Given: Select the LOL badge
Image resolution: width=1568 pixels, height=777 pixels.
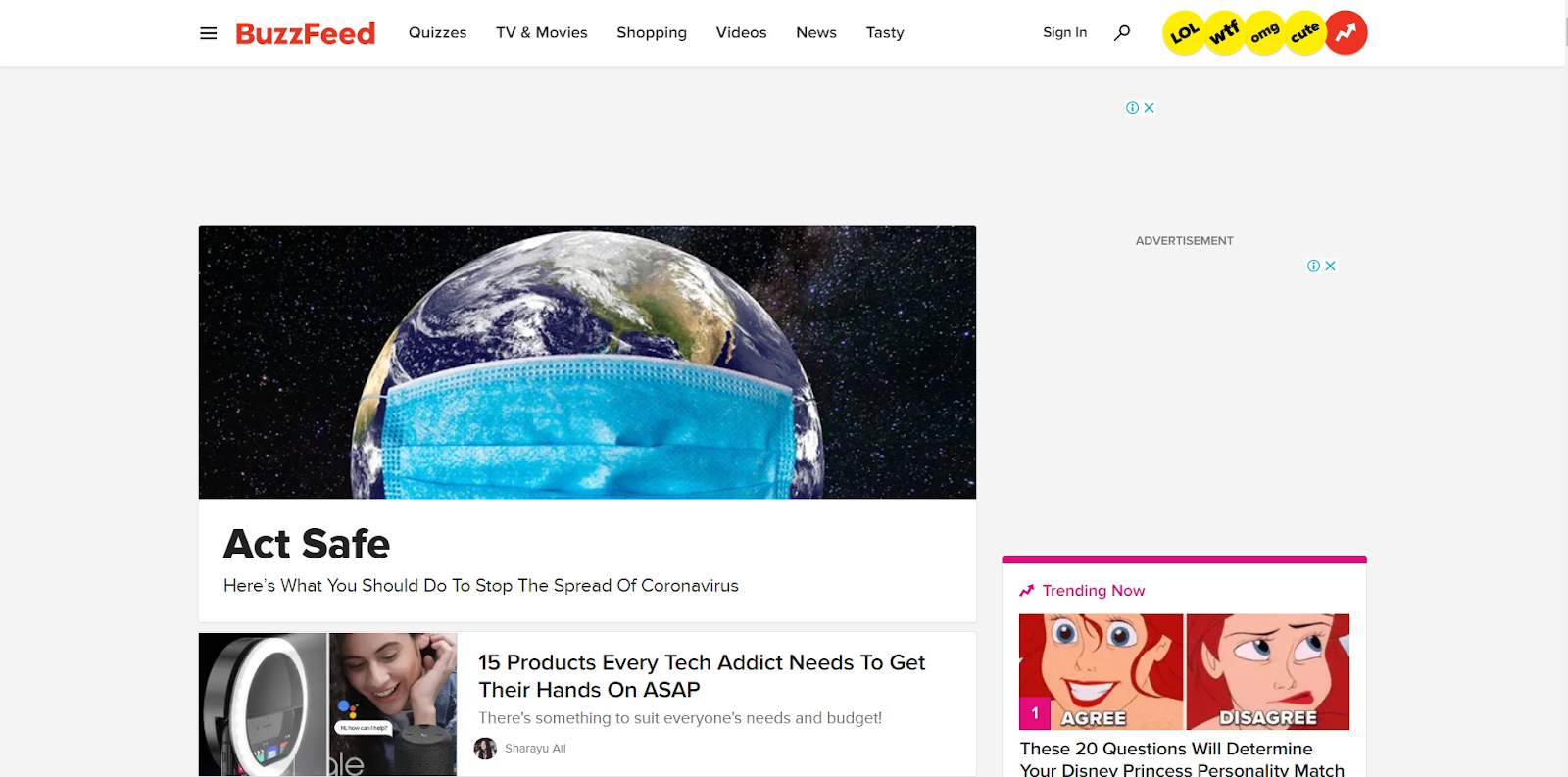Looking at the screenshot, I should pos(1184,33).
